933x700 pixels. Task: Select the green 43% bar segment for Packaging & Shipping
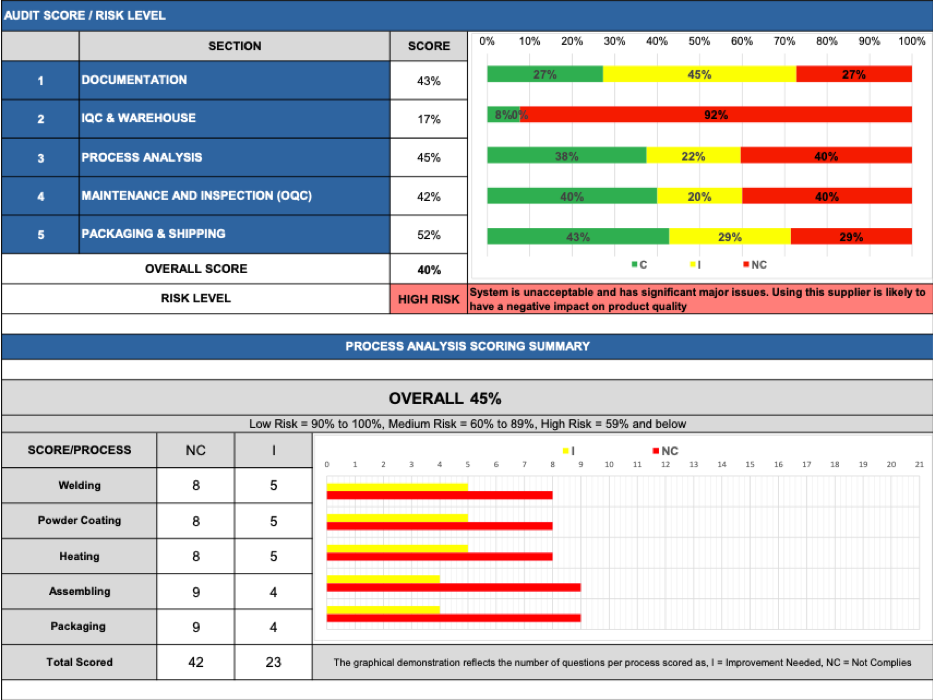click(575, 234)
